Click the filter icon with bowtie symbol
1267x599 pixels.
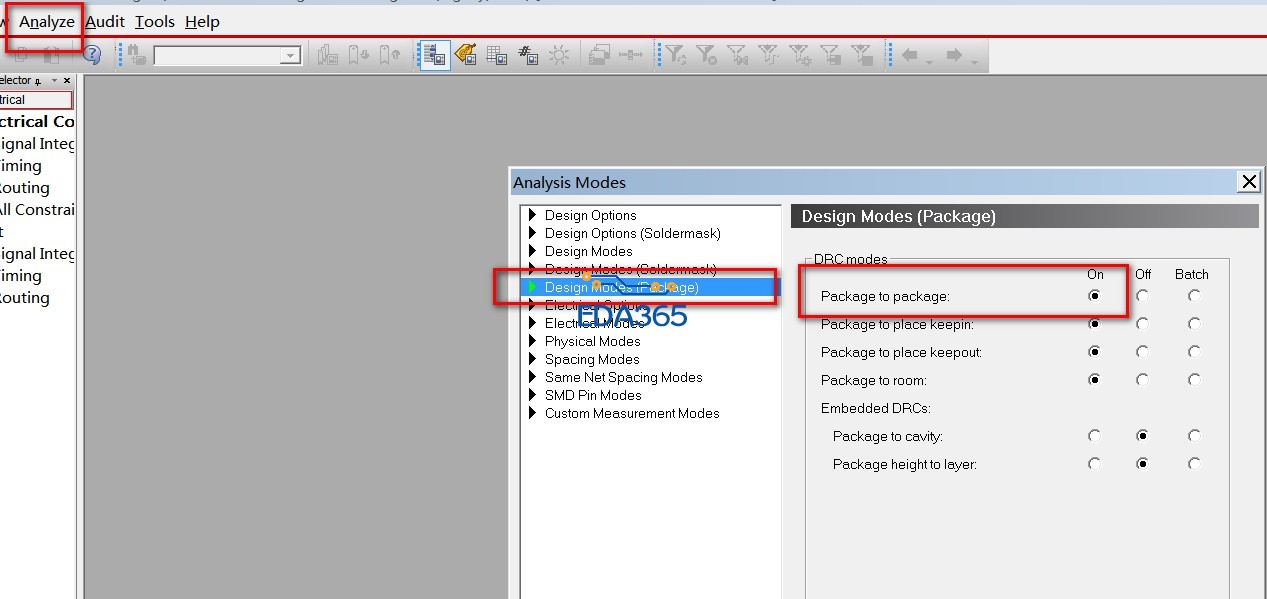738,56
